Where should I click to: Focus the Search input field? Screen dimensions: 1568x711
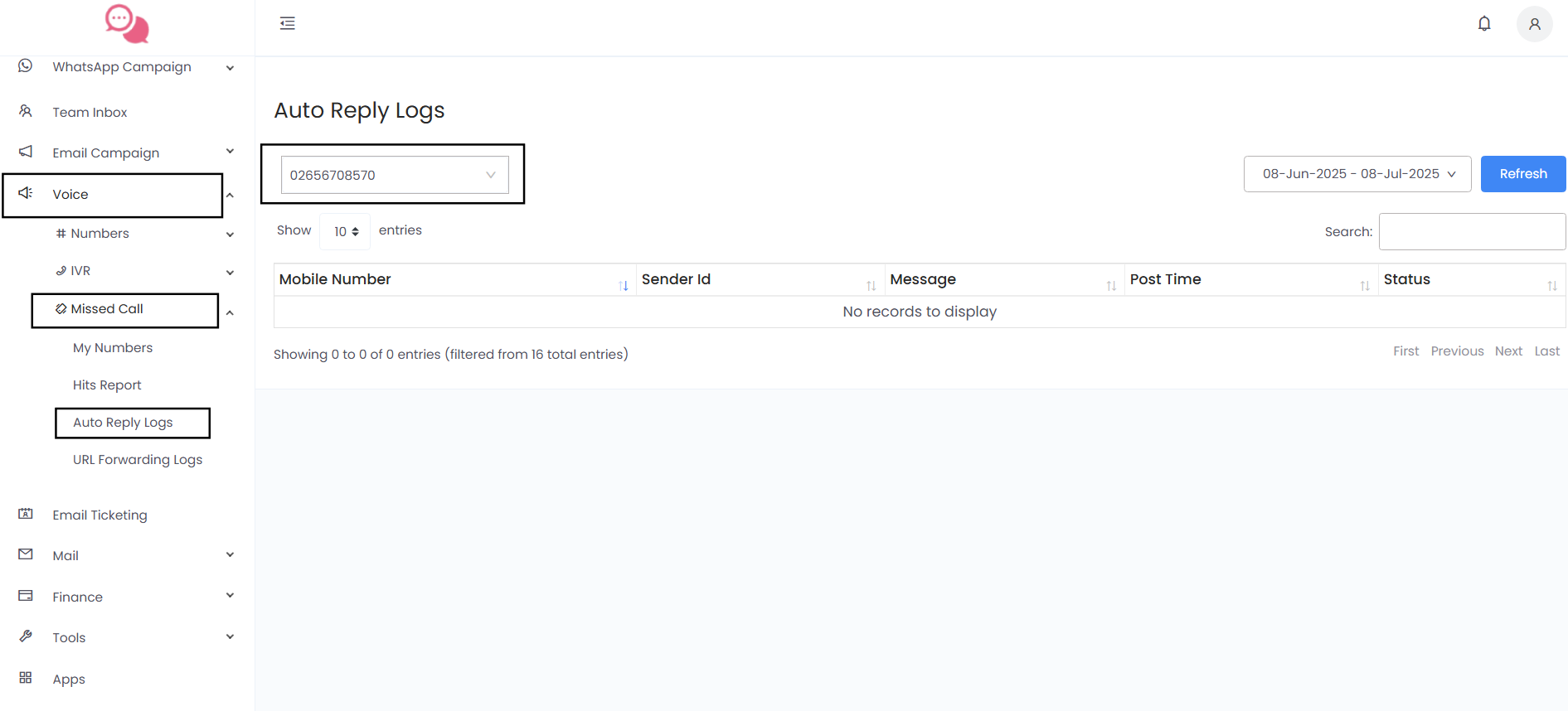1471,232
